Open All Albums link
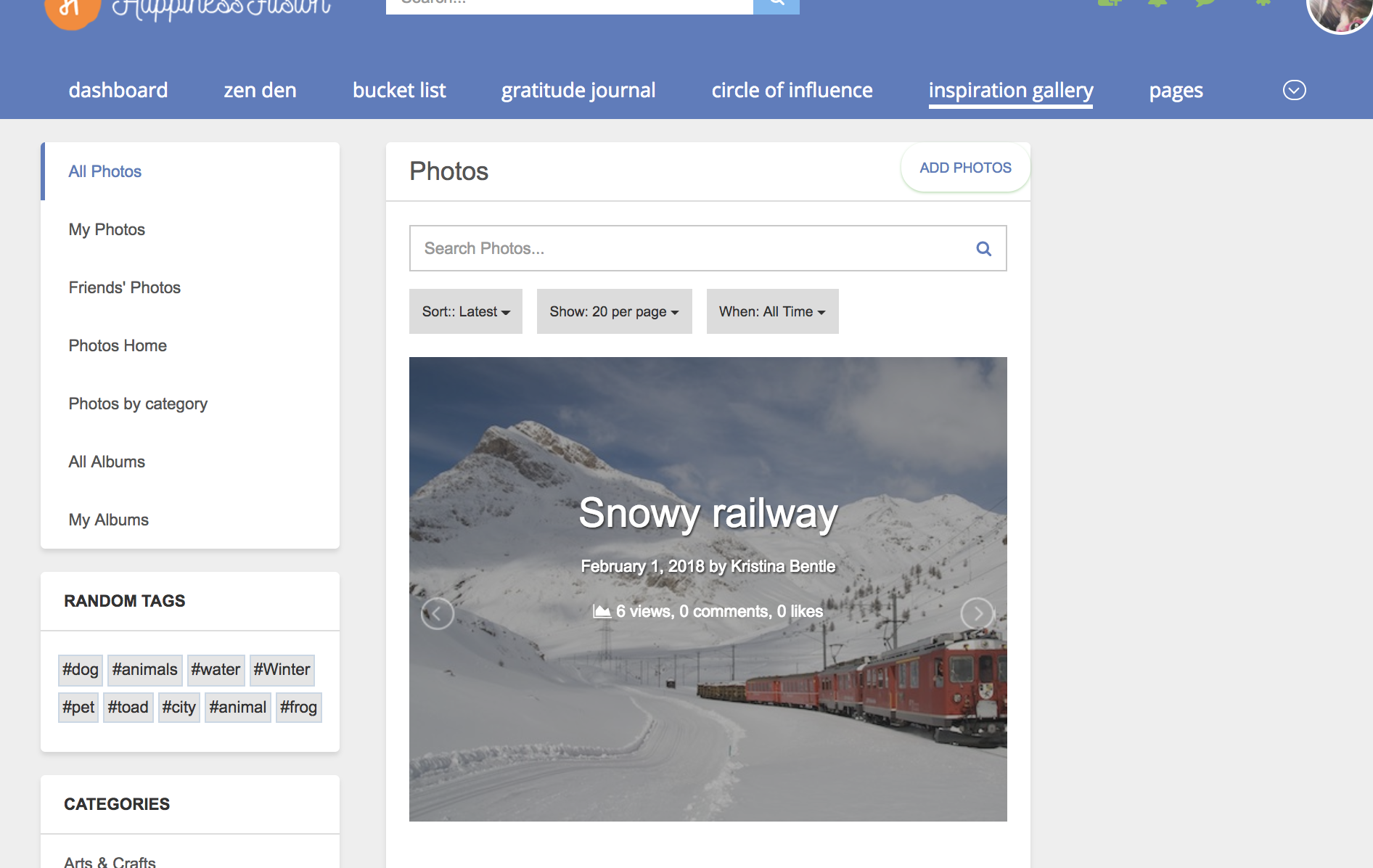The height and width of the screenshot is (868, 1373). pyautogui.click(x=190, y=462)
